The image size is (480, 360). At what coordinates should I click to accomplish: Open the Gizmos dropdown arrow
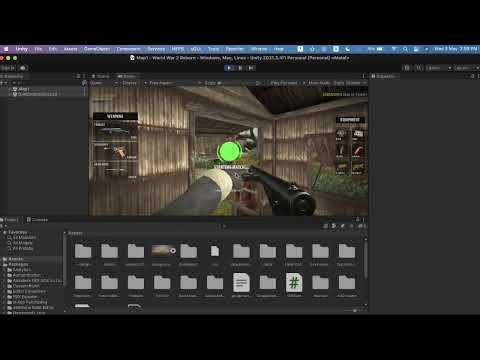pos(364,83)
